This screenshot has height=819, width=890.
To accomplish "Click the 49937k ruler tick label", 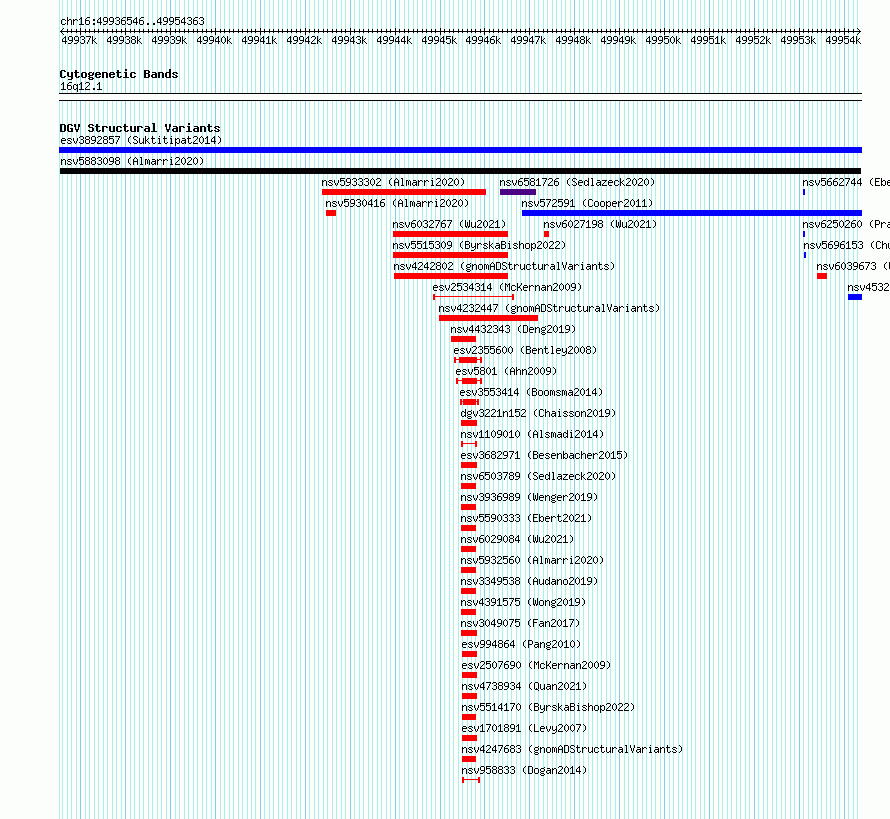I will point(79,40).
